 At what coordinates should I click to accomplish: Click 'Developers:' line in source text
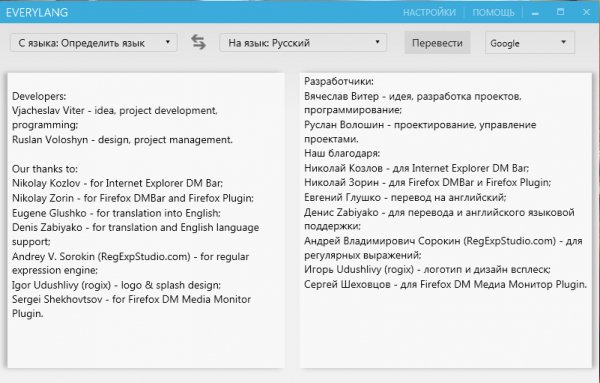(39, 96)
